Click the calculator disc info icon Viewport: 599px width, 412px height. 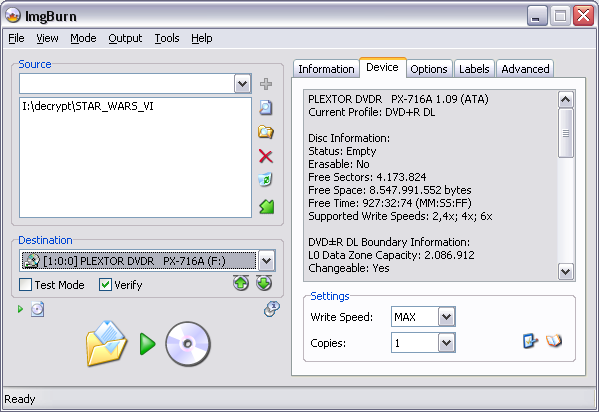coord(272,309)
